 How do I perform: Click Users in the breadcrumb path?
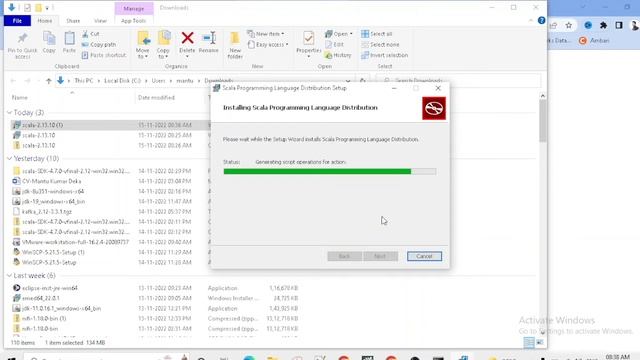158,81
